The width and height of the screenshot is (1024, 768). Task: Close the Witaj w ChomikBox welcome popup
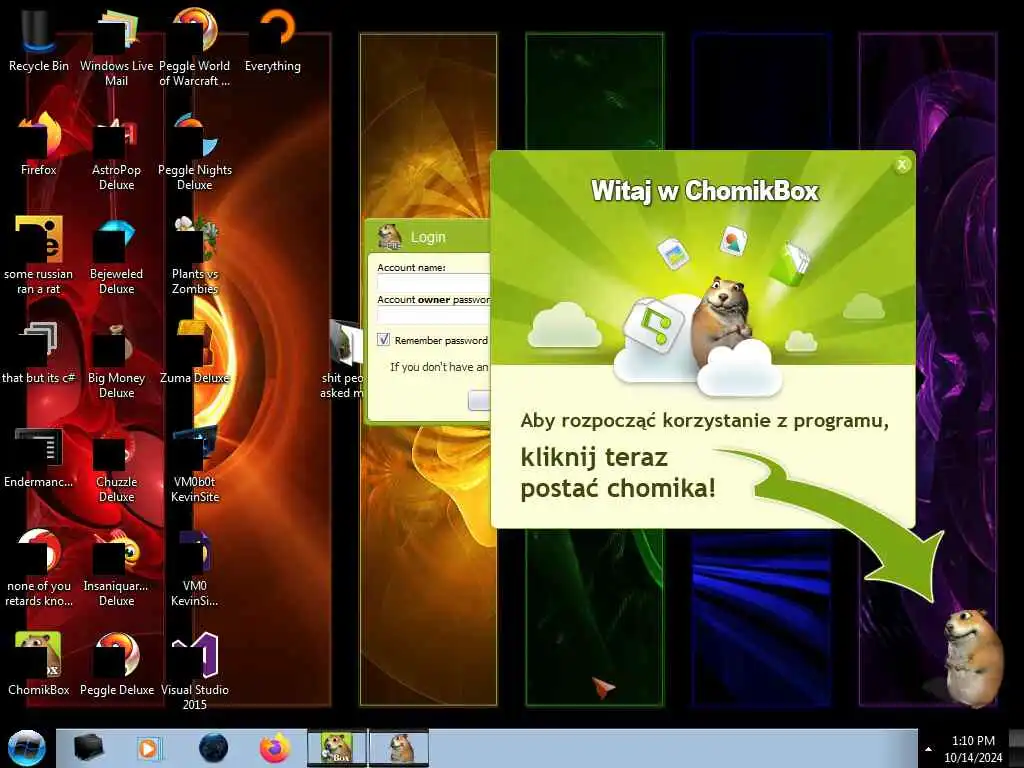tap(902, 165)
